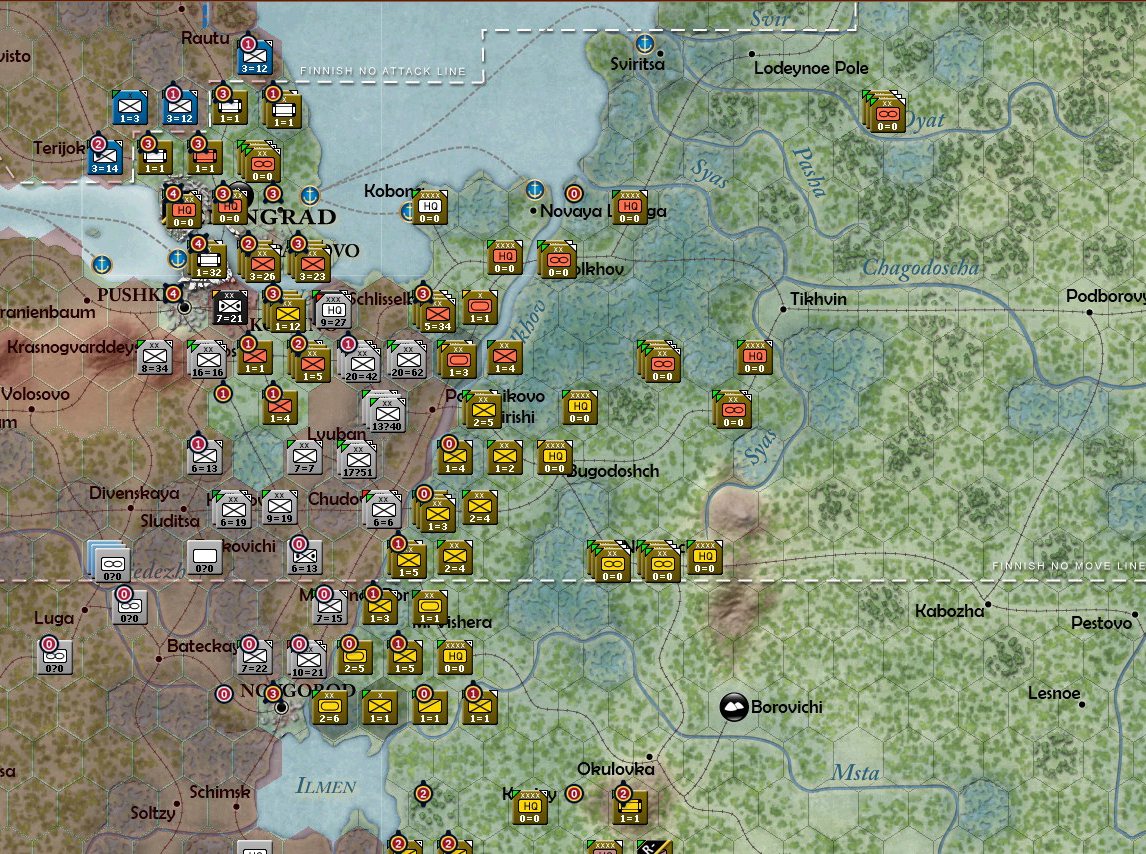The image size is (1146, 854).
Task: Select the German 17?51 division stack
Action: click(x=358, y=461)
